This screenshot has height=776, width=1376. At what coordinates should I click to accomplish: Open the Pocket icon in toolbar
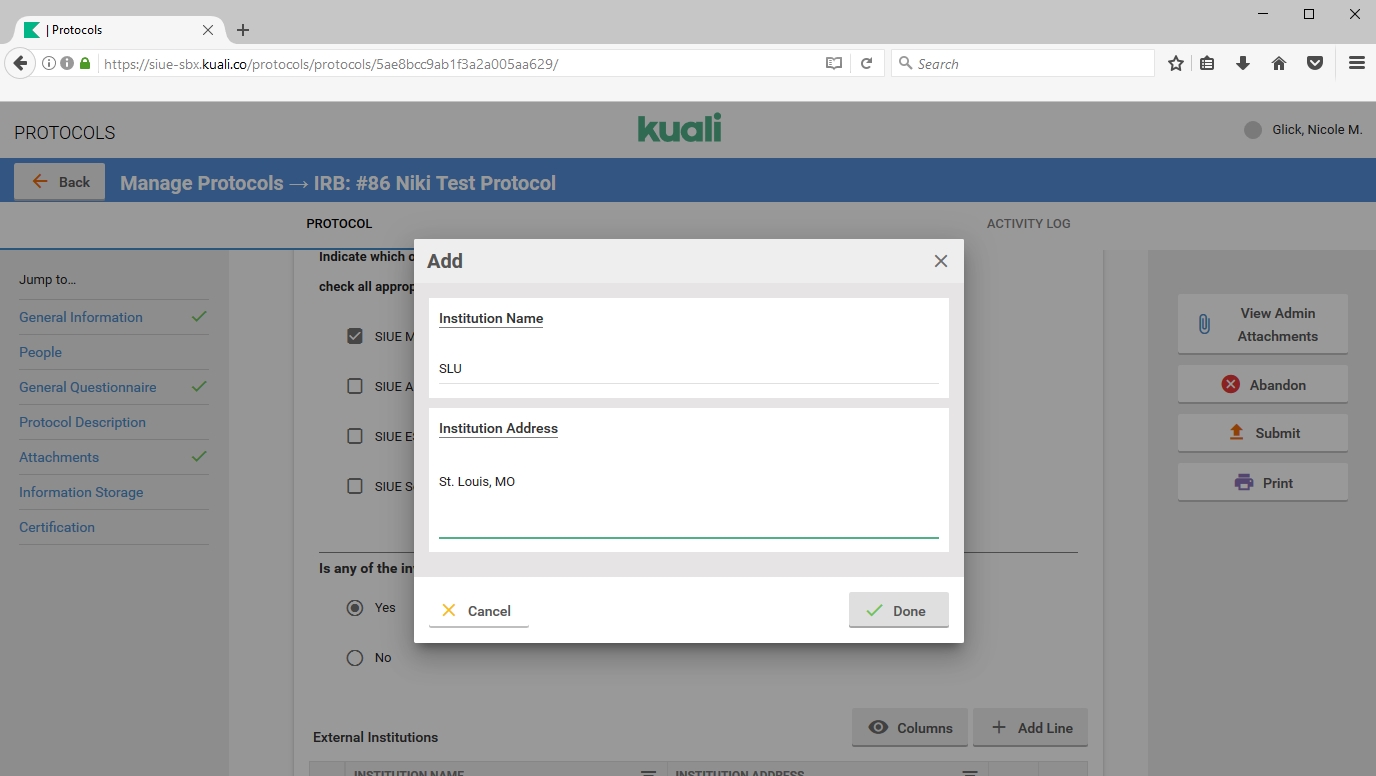click(1315, 63)
